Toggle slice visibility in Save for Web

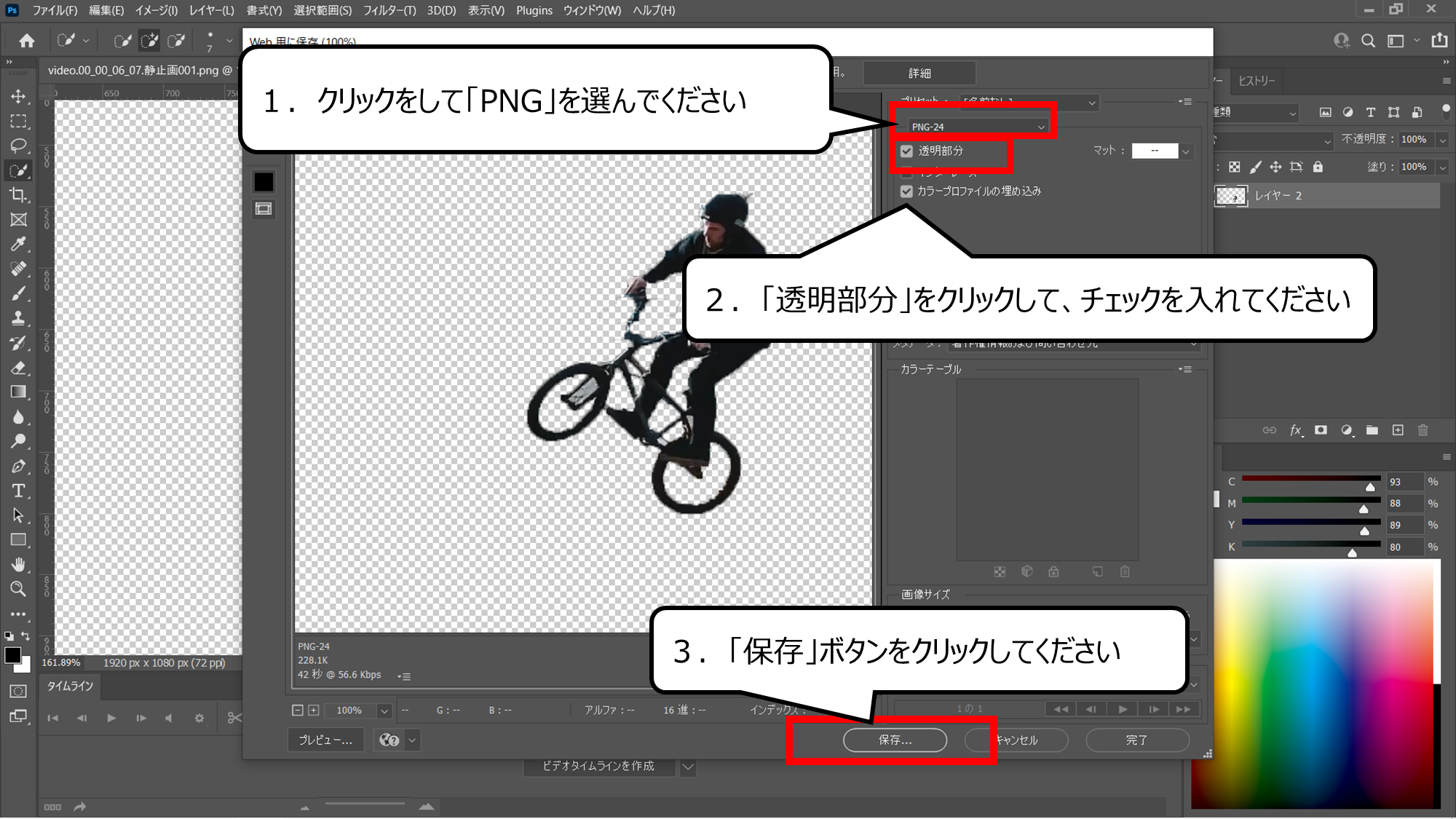tap(264, 209)
